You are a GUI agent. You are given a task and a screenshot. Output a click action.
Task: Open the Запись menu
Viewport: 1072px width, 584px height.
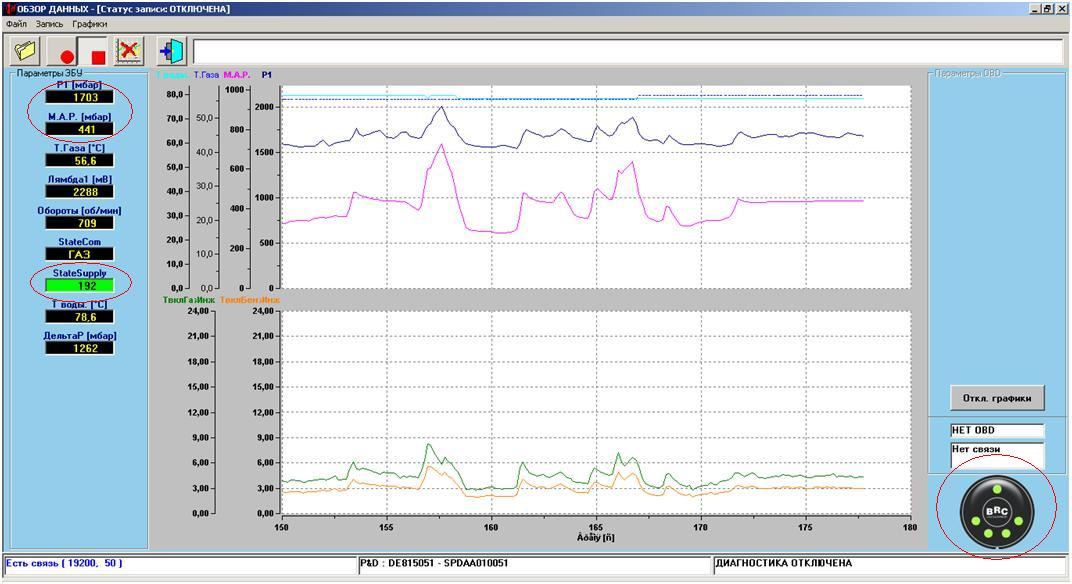pos(49,24)
